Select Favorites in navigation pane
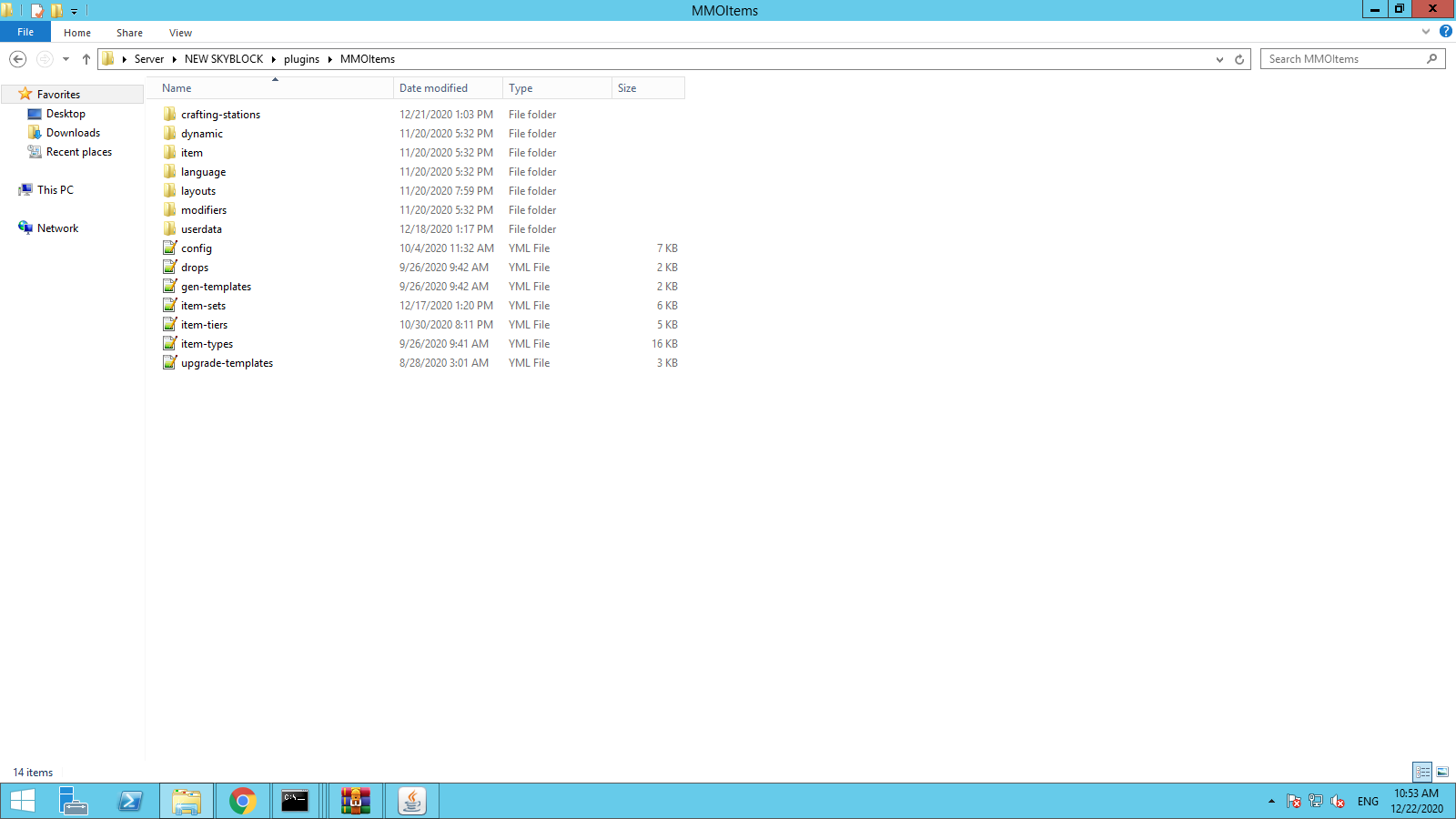1456x819 pixels. (x=58, y=95)
